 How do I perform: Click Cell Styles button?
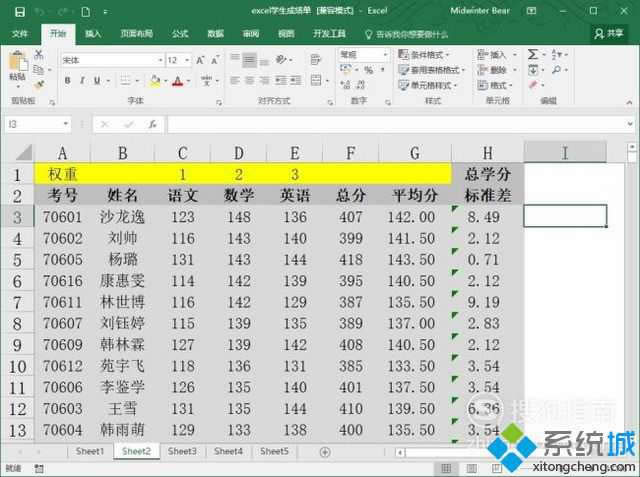coord(428,85)
